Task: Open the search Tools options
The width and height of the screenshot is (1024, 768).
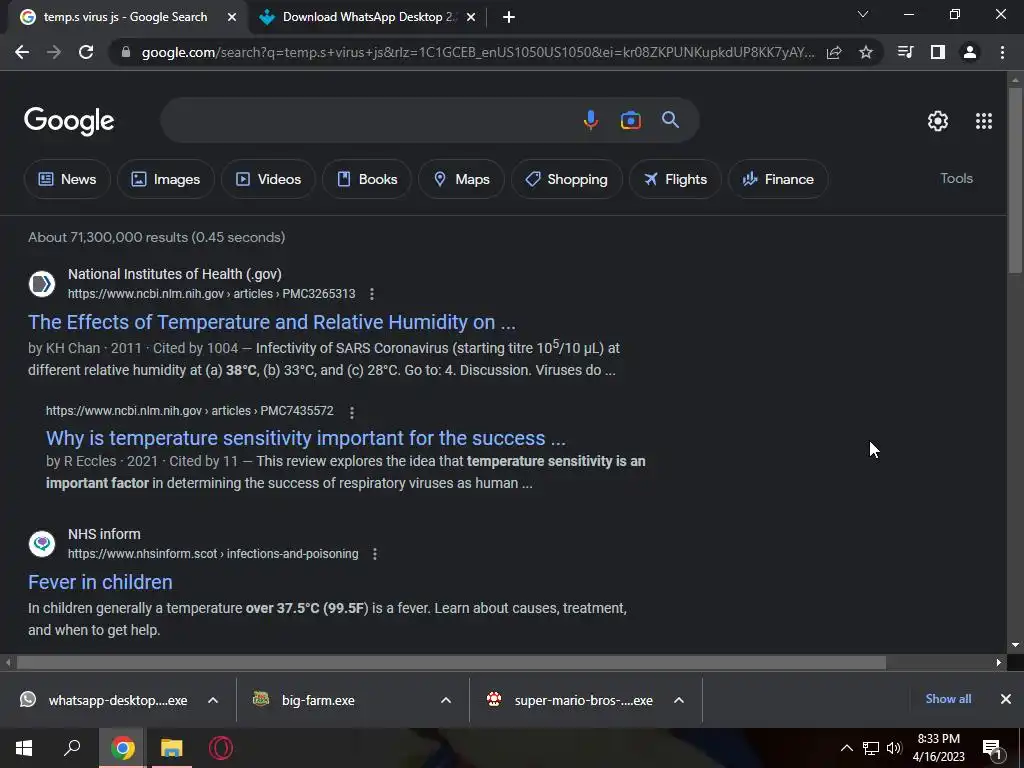Action: (956, 178)
